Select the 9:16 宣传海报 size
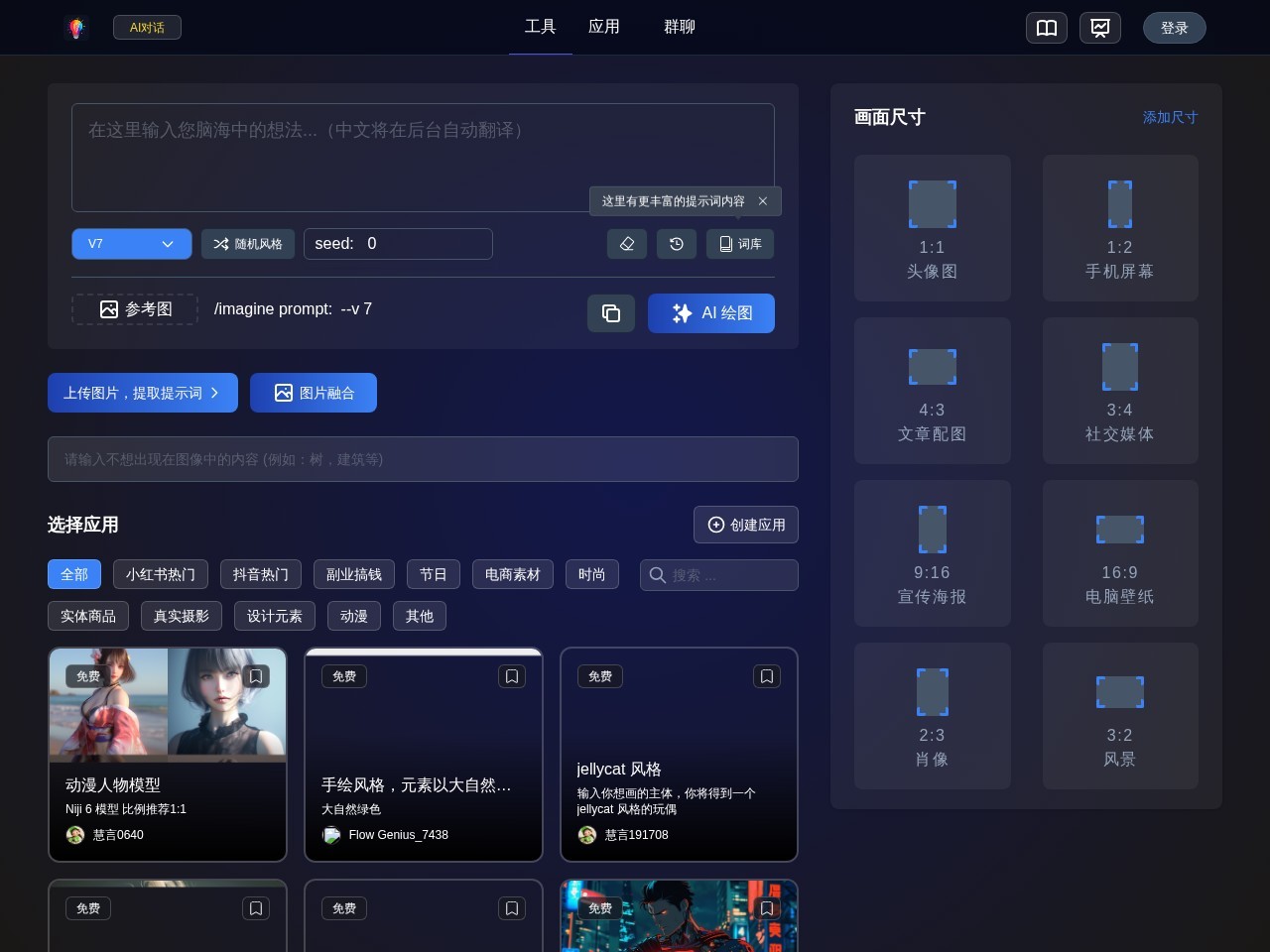Screen dimensions: 1270x952 click(x=933, y=553)
